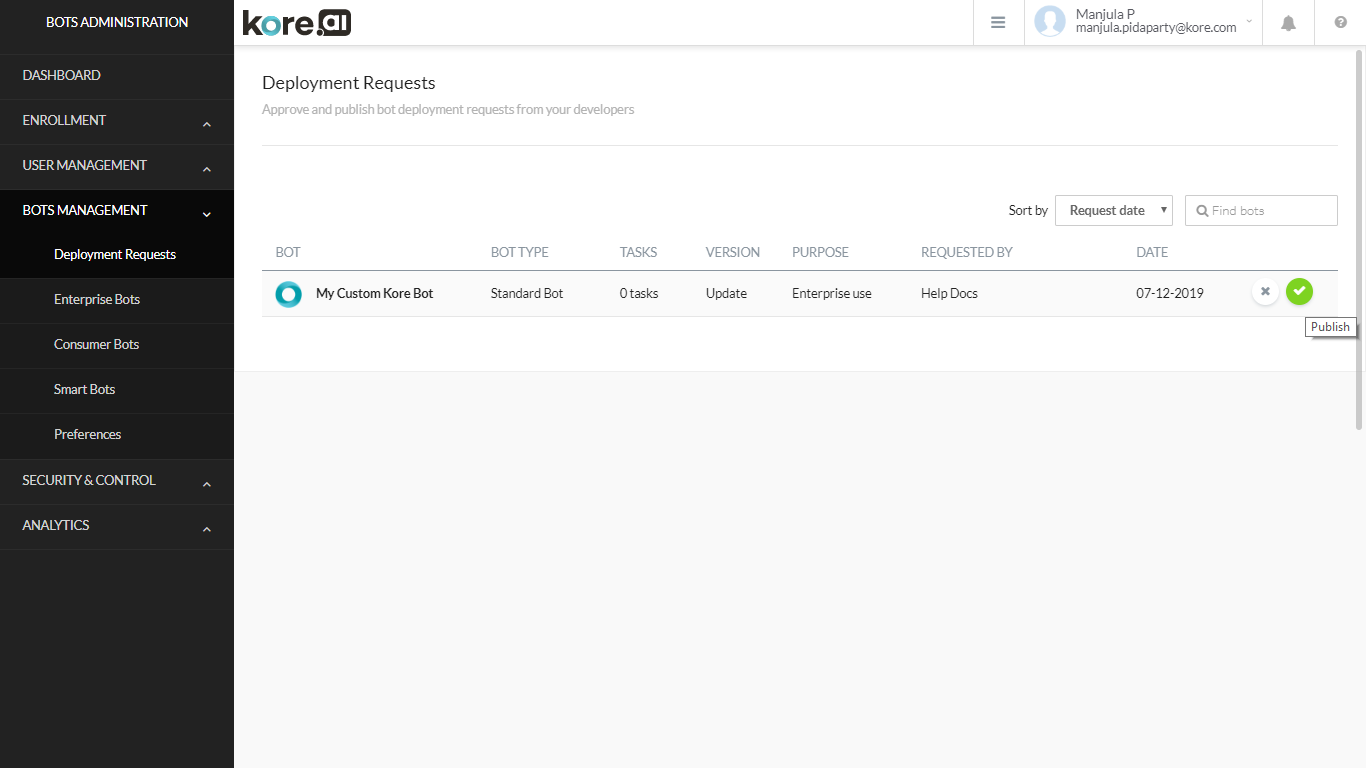This screenshot has height=768, width=1366.
Task: Reject request using the X icon
Action: pyautogui.click(x=1265, y=292)
